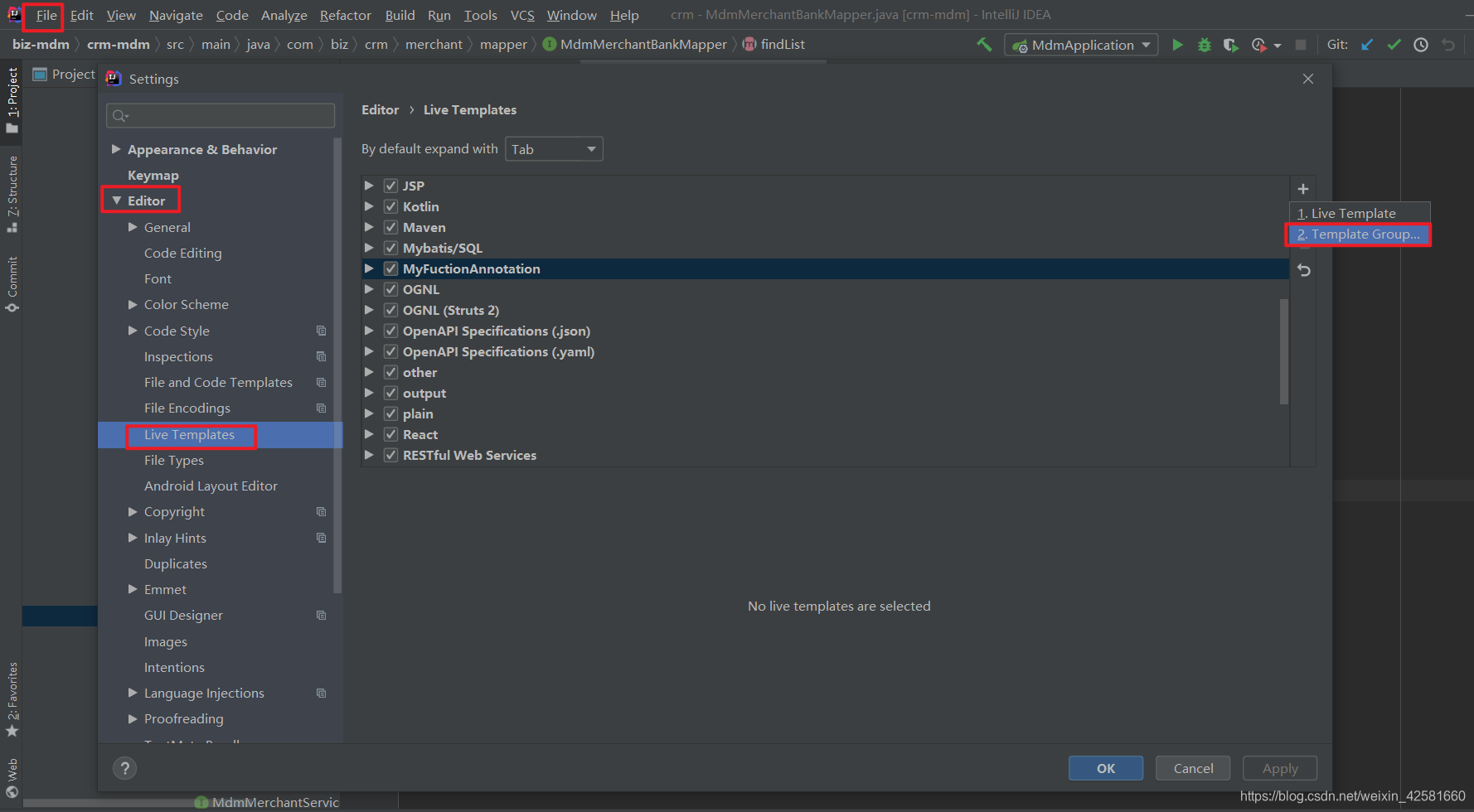Image resolution: width=1474 pixels, height=812 pixels.
Task: Uncheck the JSP template group checkbox
Action: pyautogui.click(x=390, y=186)
